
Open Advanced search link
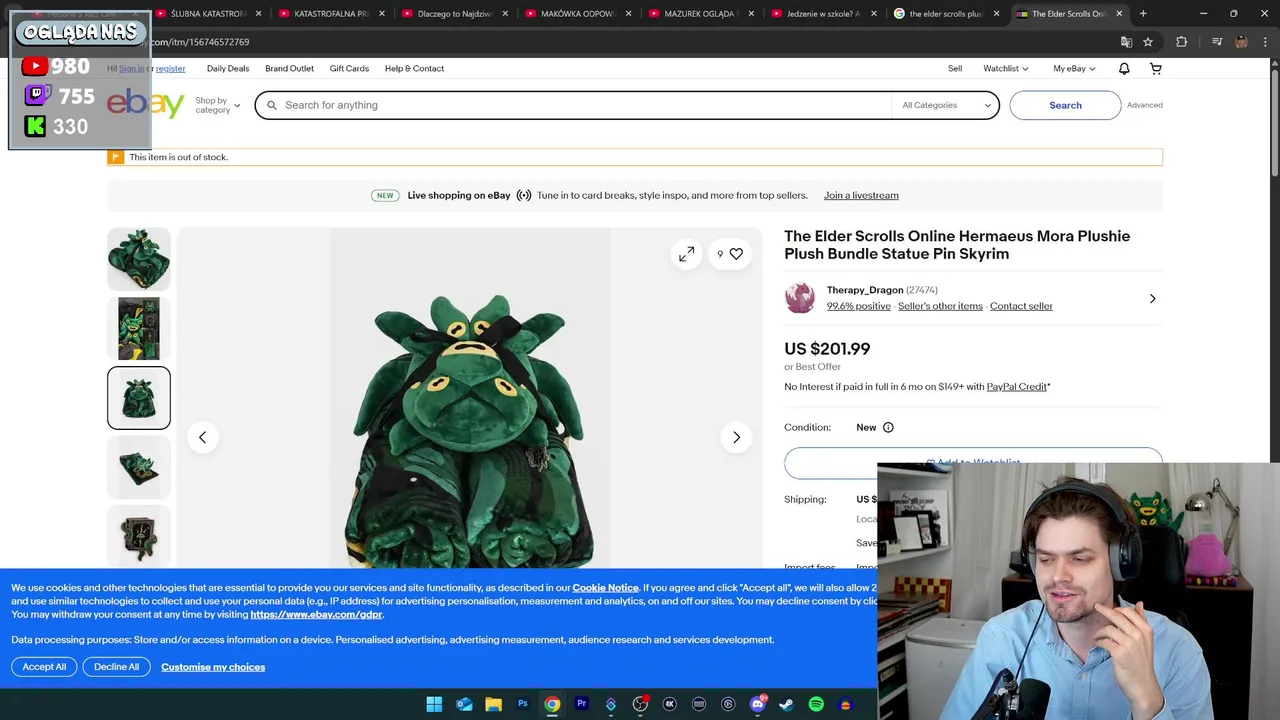pos(1144,105)
